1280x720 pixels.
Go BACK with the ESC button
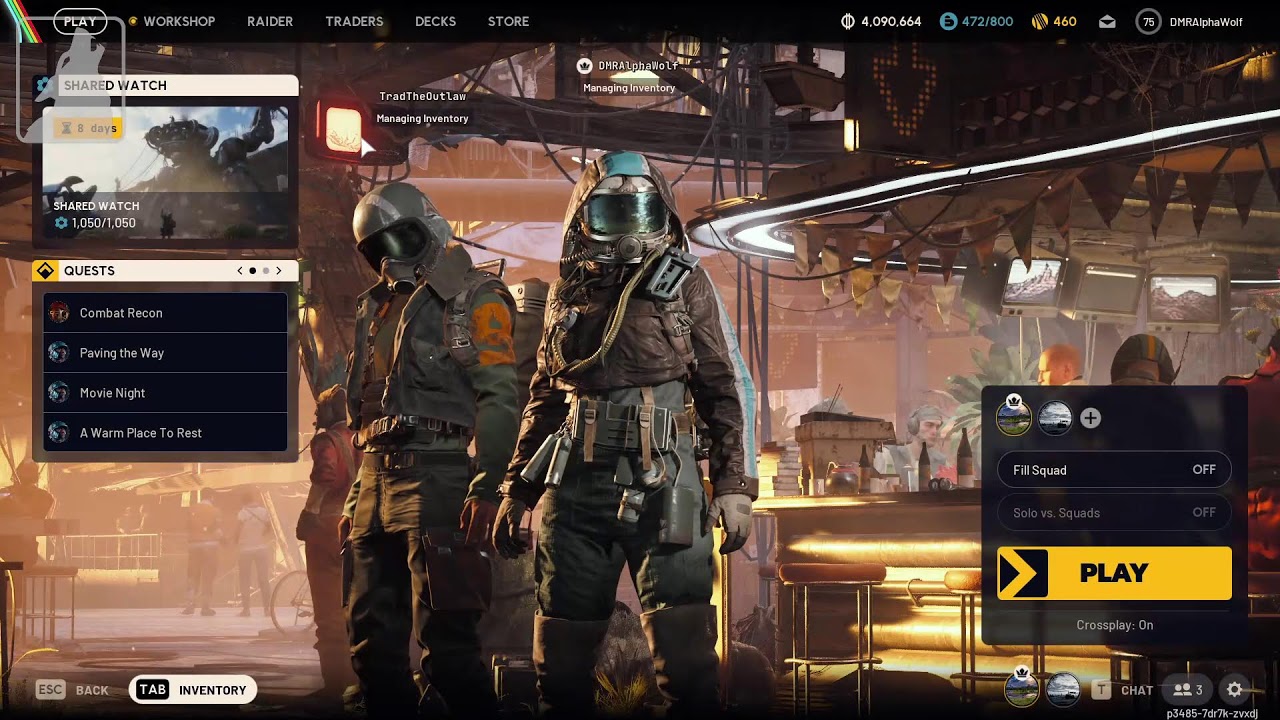tap(72, 690)
